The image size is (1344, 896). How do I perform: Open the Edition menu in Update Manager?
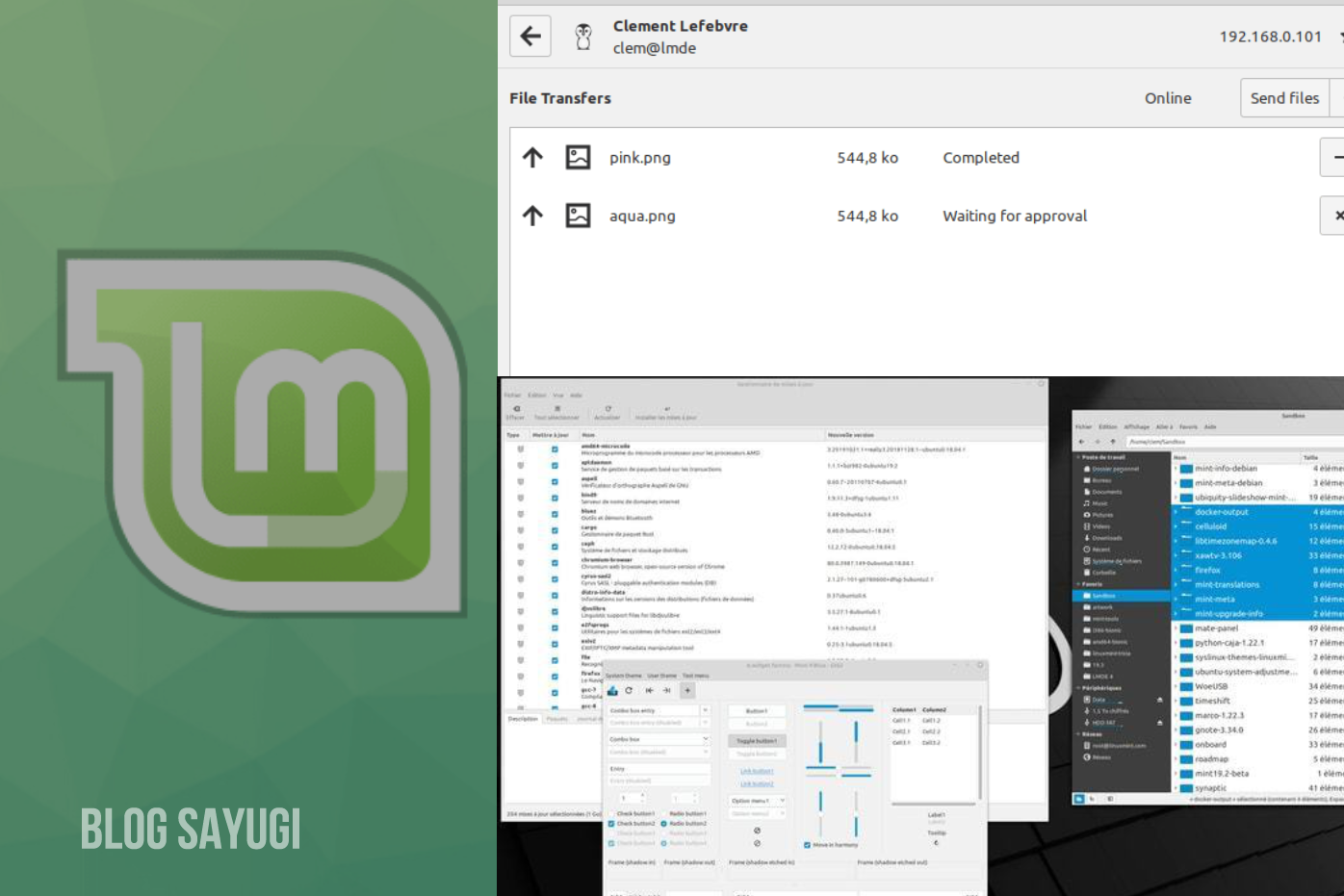point(537,395)
